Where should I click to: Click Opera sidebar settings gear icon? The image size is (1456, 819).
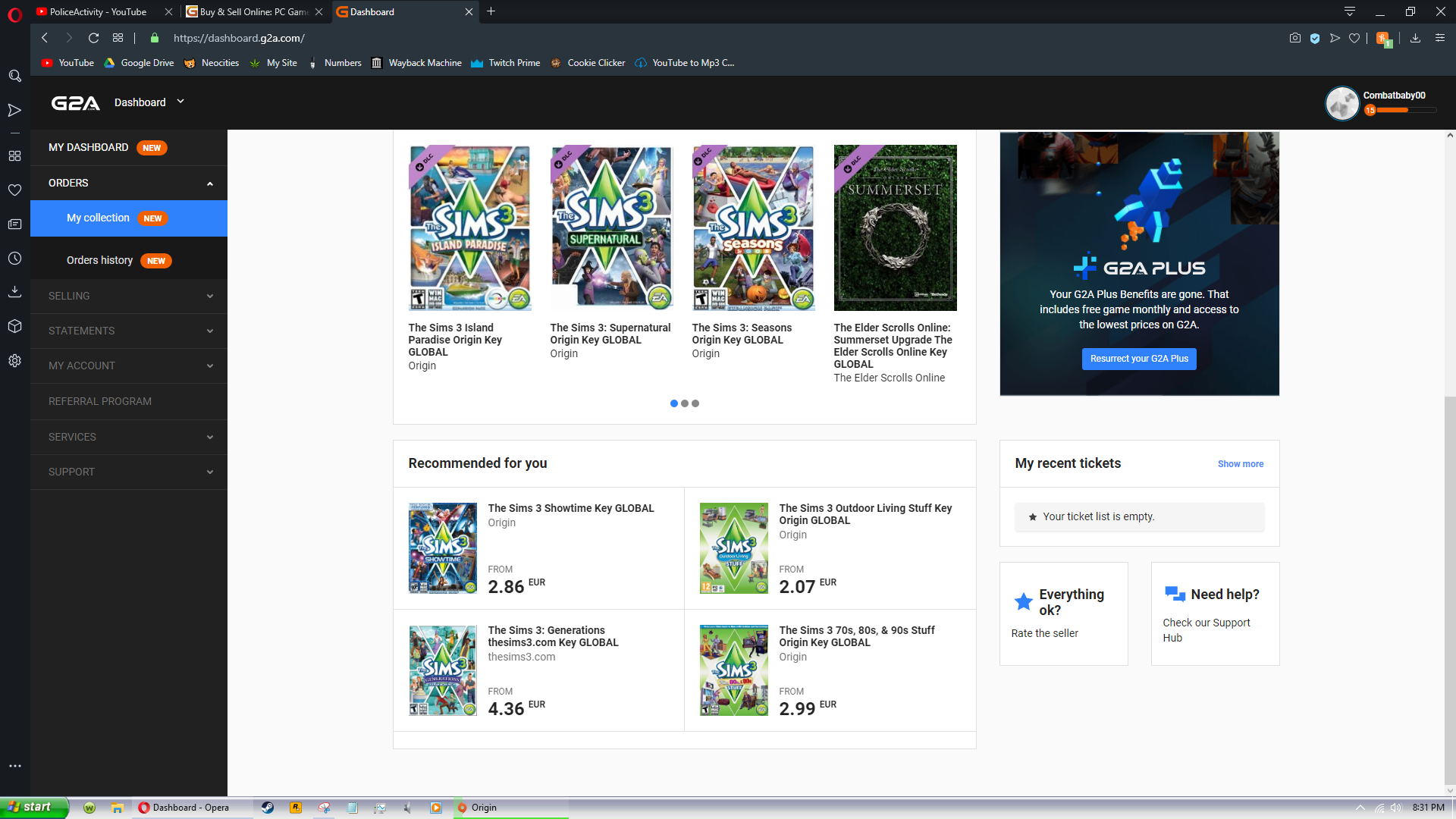pos(14,361)
